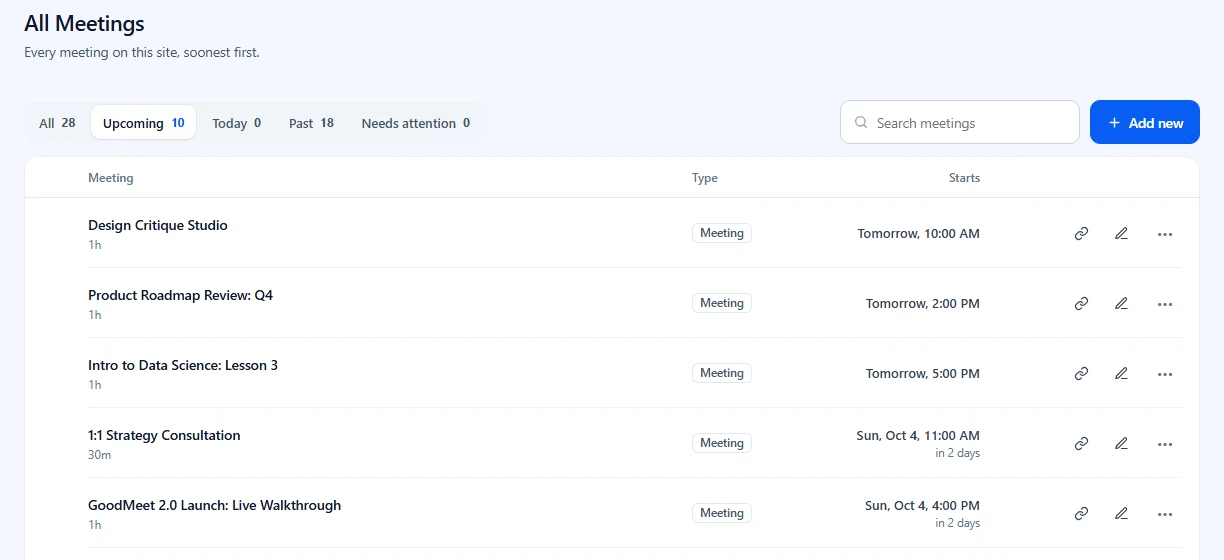Edit Intro to Data Science: Lesson 3

1121,374
